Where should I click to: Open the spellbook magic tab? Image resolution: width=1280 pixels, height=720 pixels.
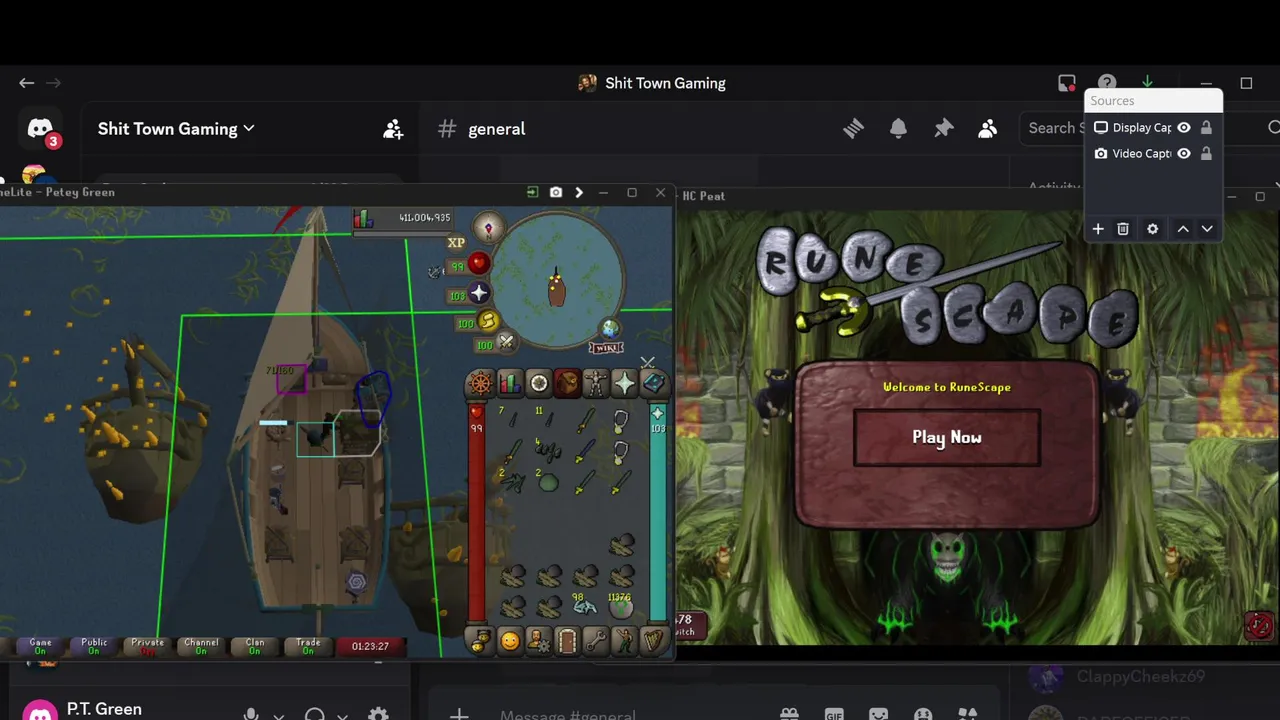tap(653, 383)
